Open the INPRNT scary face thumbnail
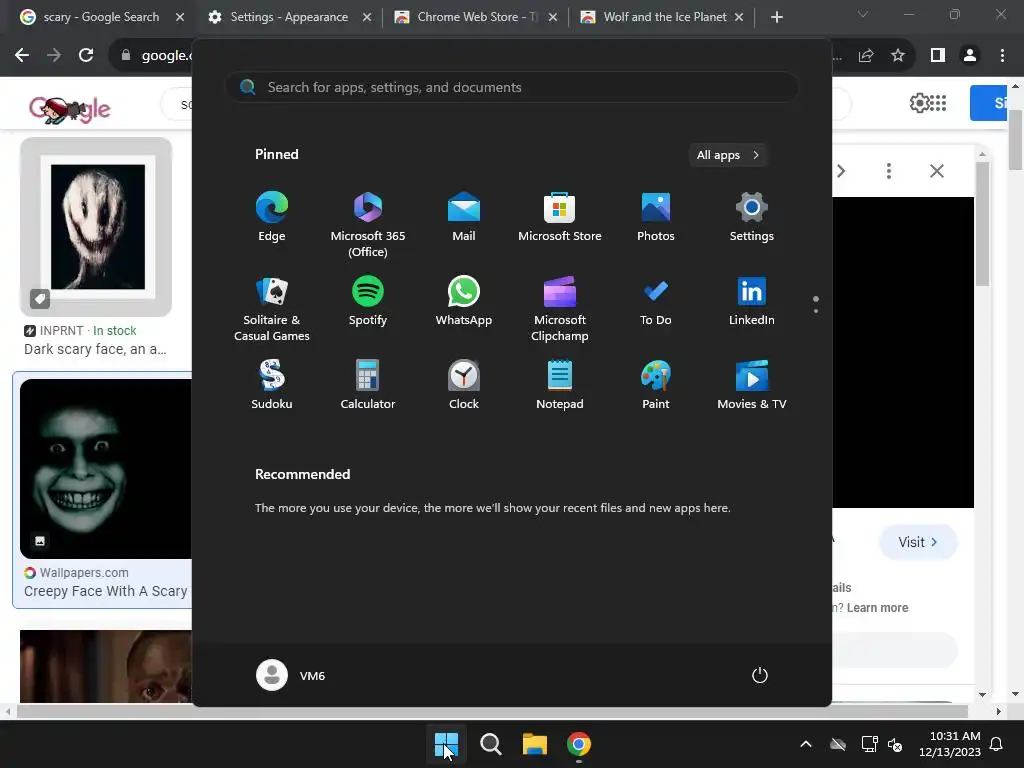 pos(96,227)
